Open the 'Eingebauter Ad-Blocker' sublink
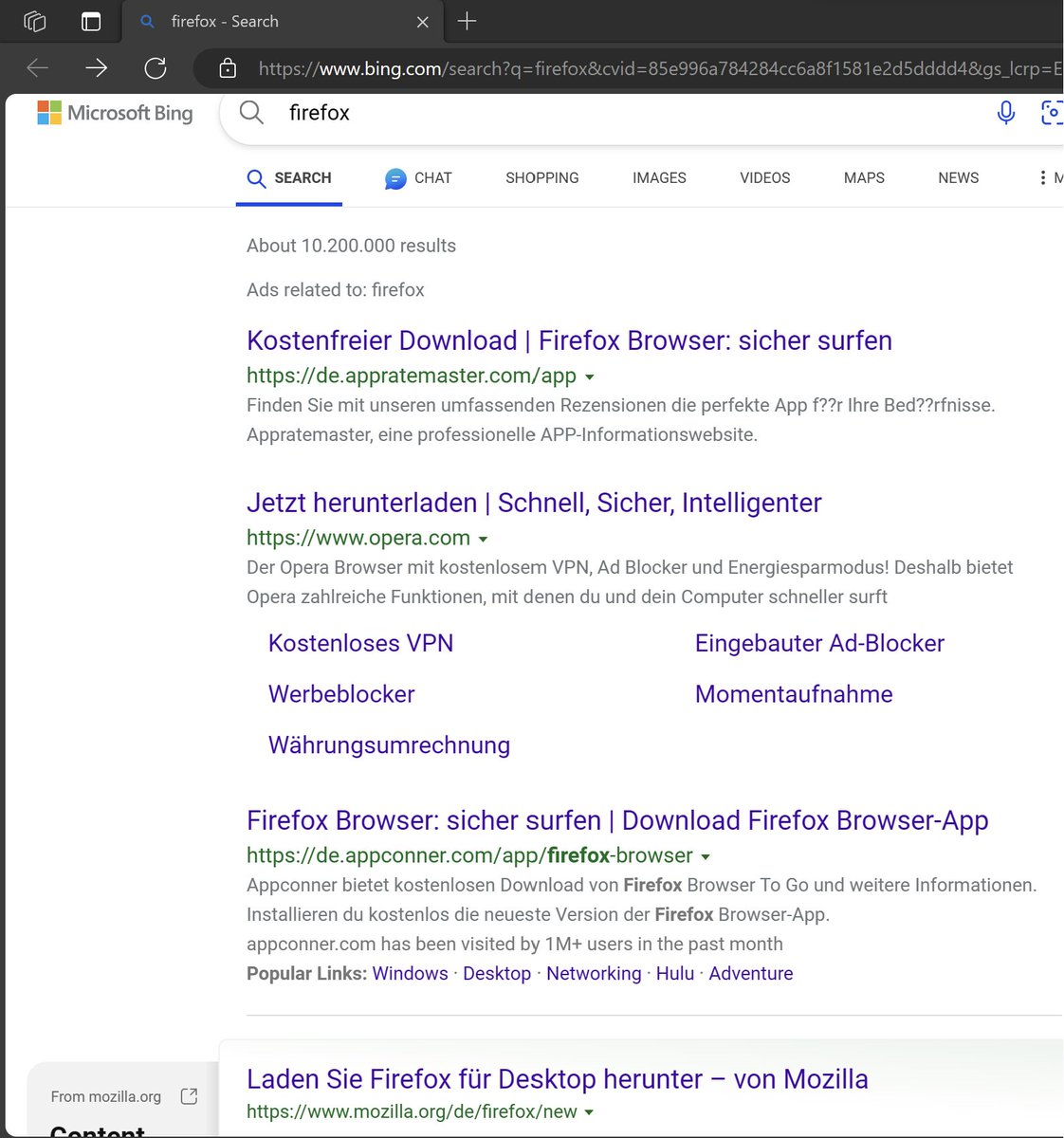 click(x=819, y=643)
